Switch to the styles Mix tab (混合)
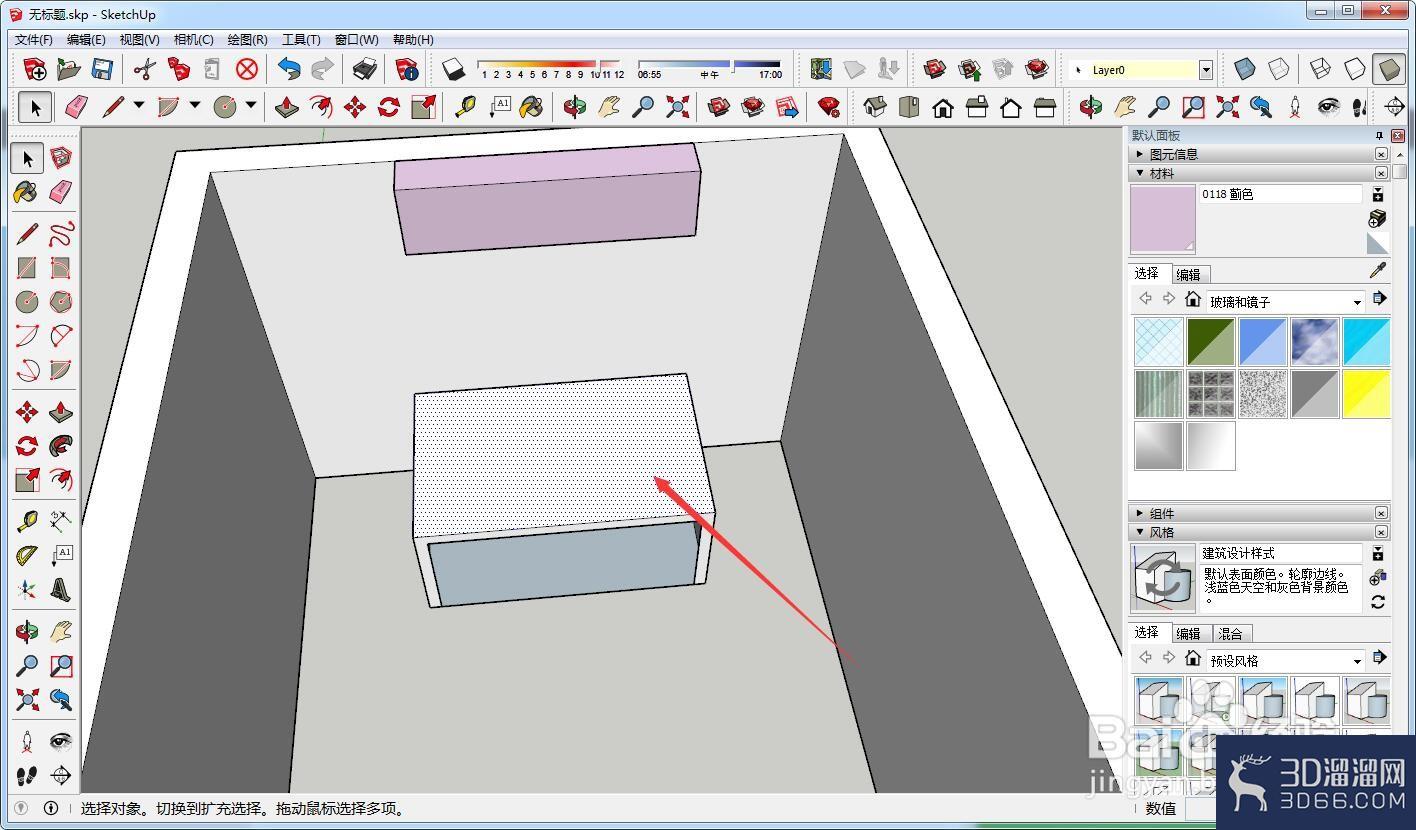 (1230, 634)
